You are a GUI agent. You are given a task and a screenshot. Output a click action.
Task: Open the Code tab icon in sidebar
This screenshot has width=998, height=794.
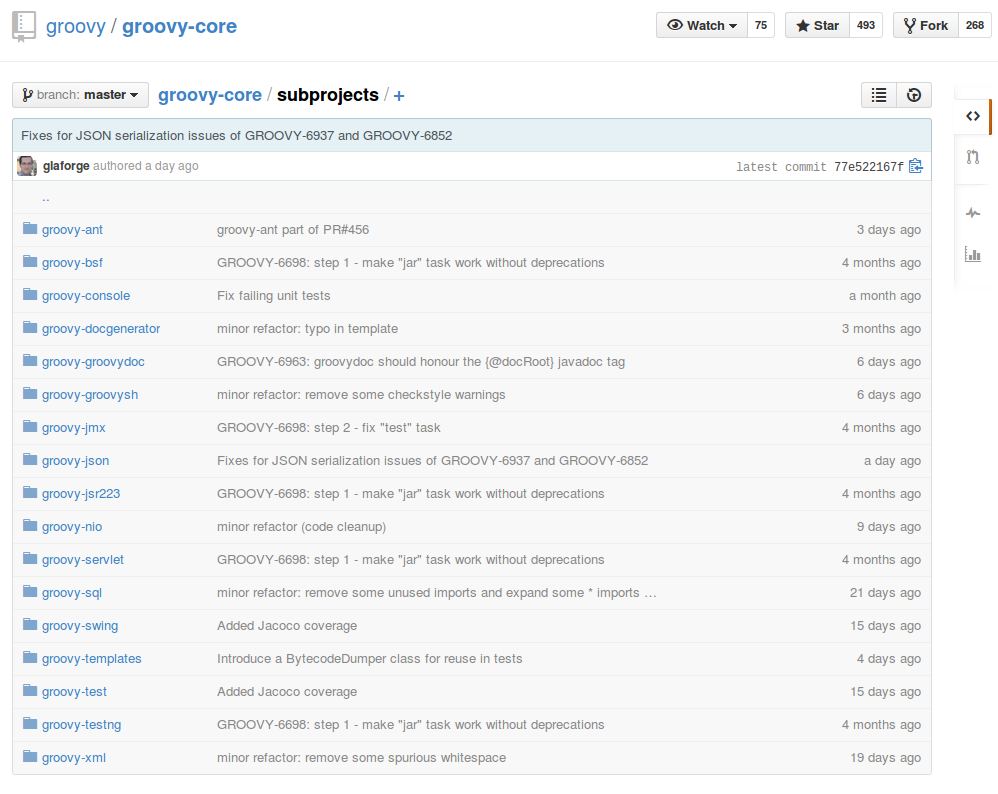pos(973,116)
